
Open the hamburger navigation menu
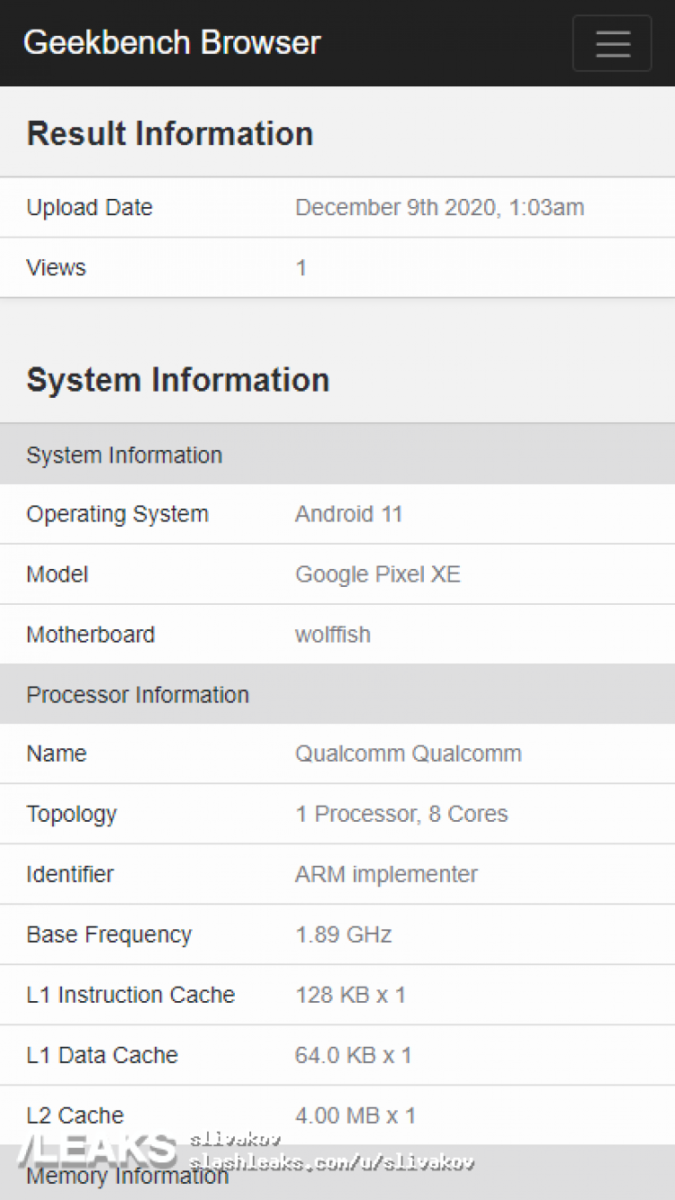coord(612,43)
